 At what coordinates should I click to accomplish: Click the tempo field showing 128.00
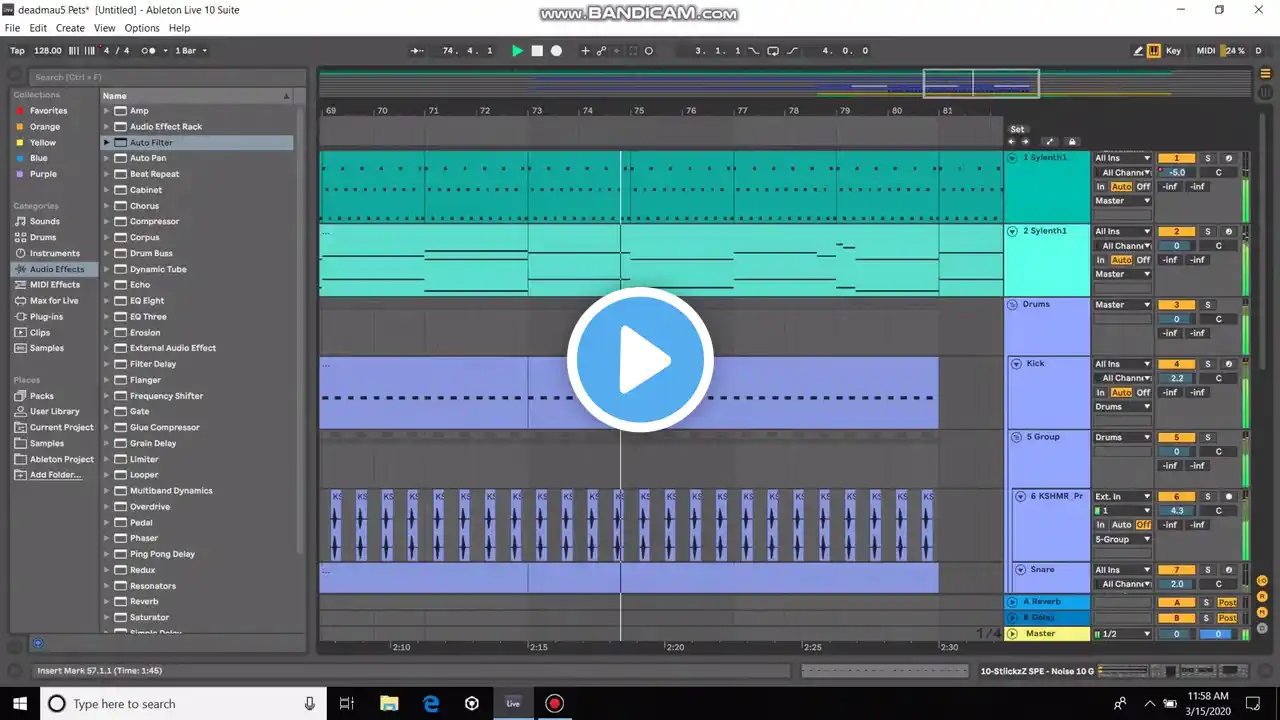[47, 51]
